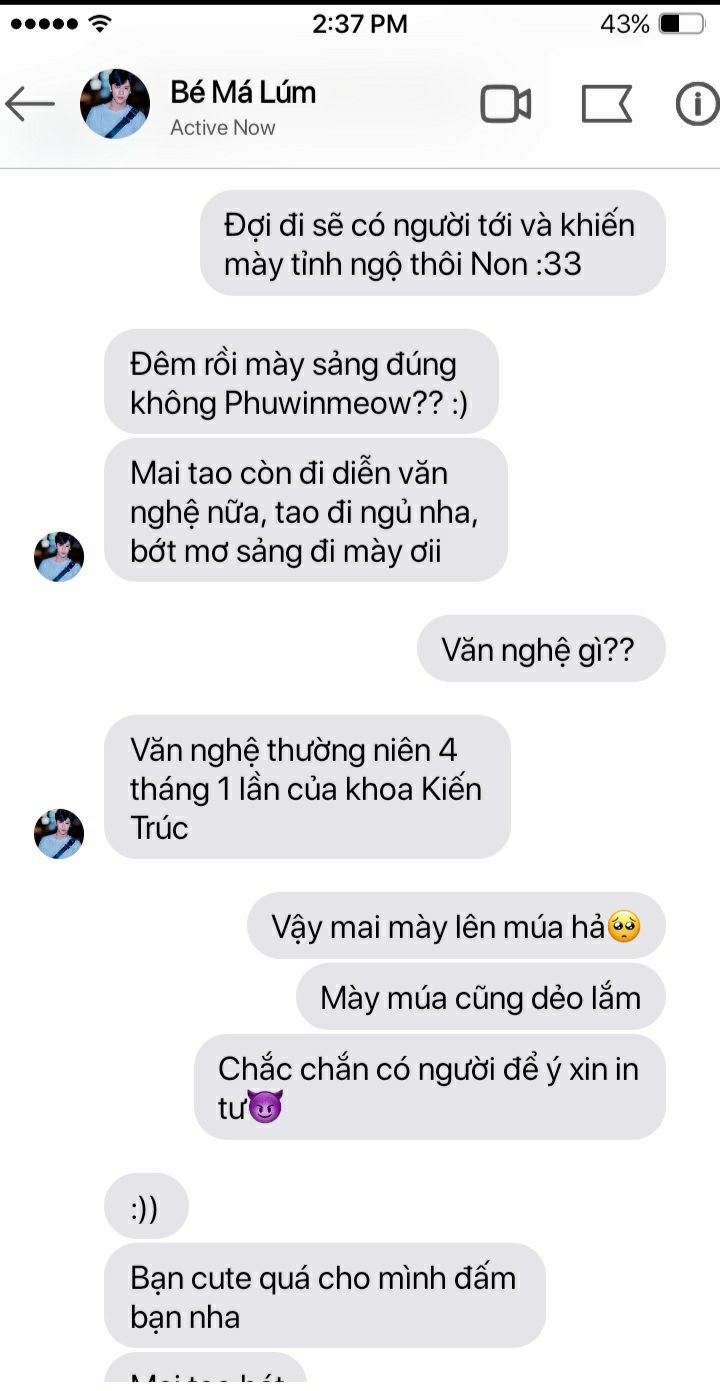Open contact name Bé Má Lúm
720x1391 pixels.
[x=243, y=92]
